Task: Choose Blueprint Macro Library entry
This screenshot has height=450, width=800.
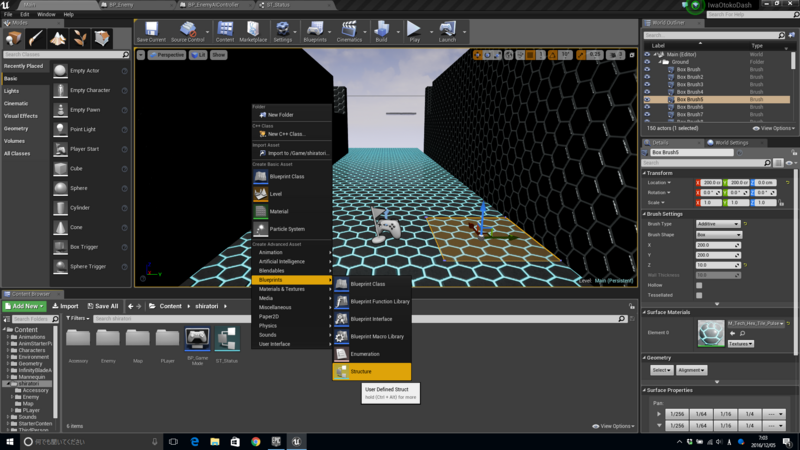Action: (372, 337)
